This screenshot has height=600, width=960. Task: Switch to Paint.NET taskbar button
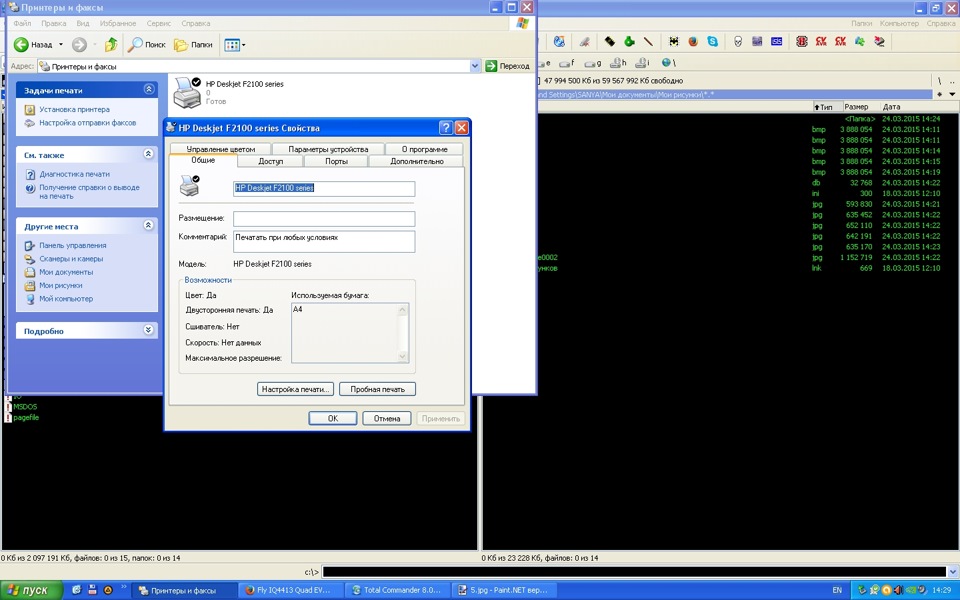506,590
